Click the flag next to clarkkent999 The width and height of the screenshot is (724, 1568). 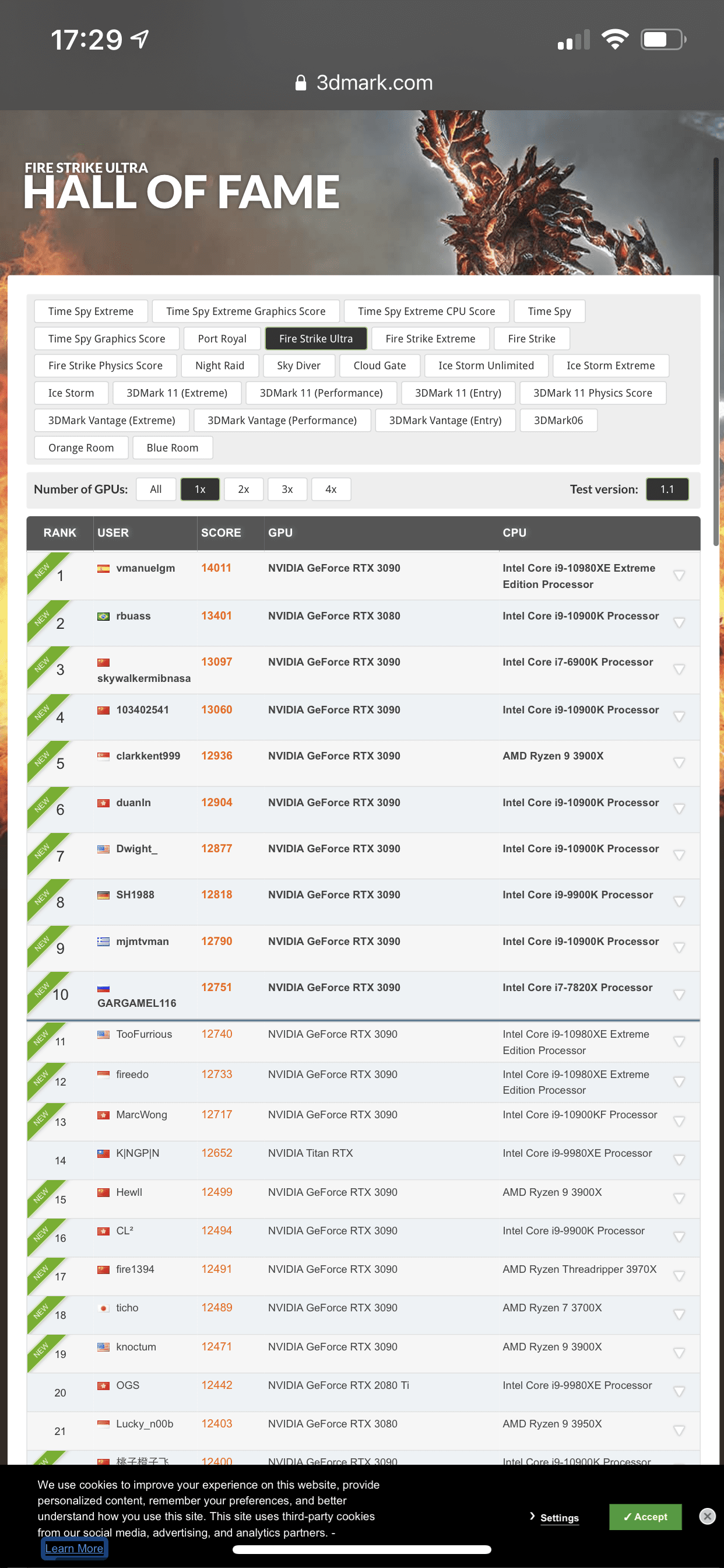coord(103,756)
